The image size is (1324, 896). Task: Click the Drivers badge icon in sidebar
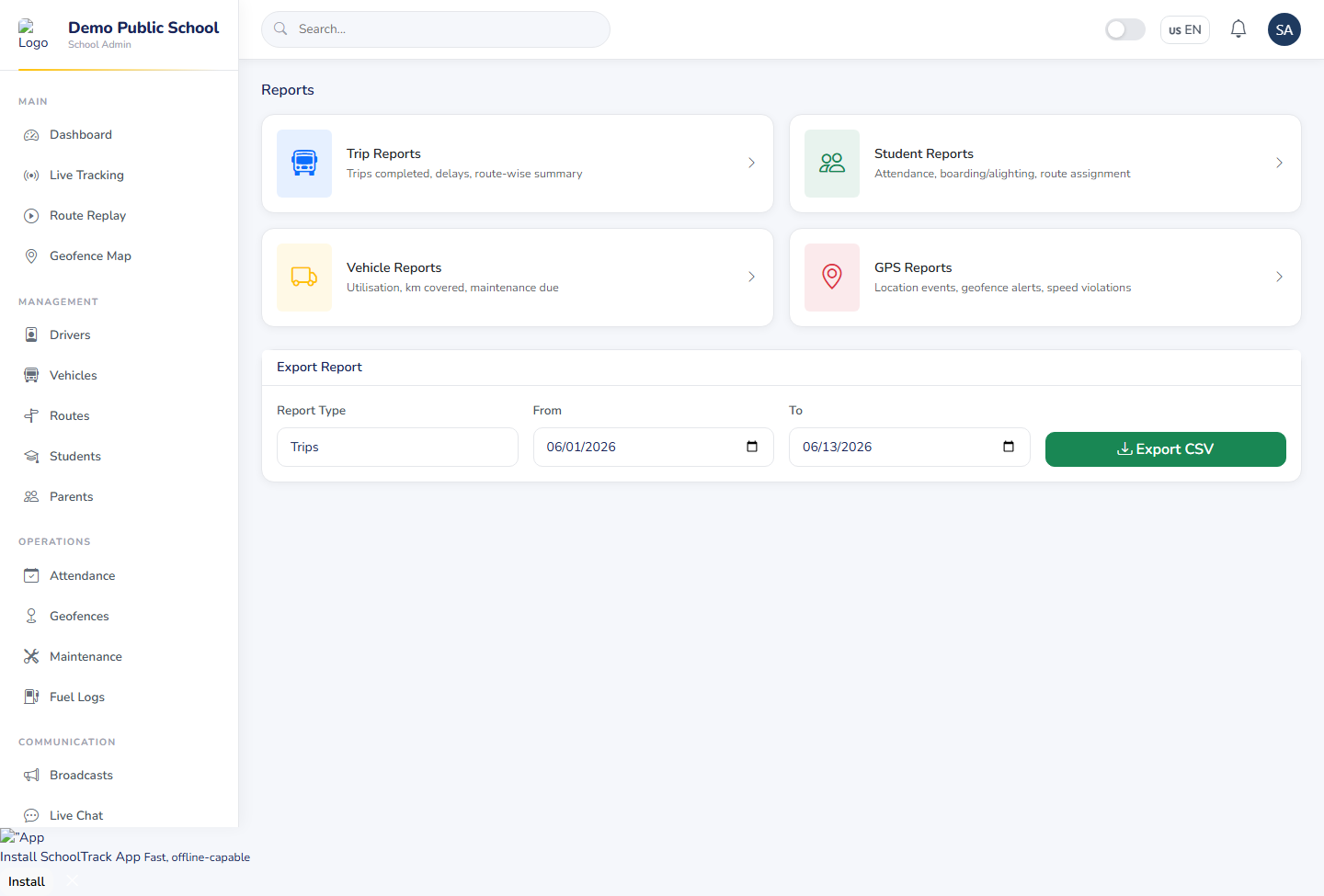tap(31, 335)
